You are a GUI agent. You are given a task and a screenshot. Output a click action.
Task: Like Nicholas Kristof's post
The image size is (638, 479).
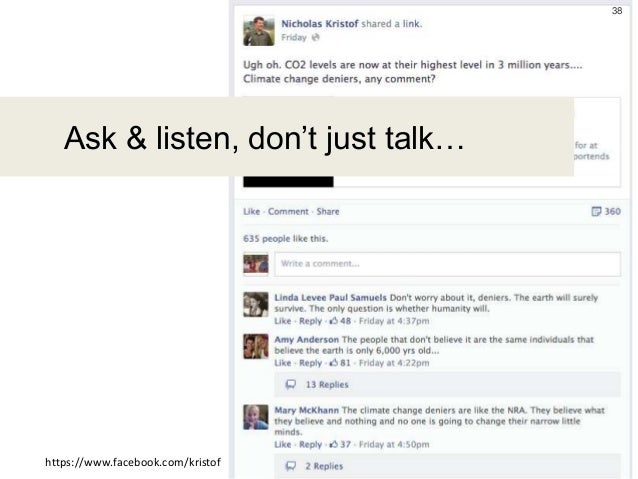click(251, 211)
